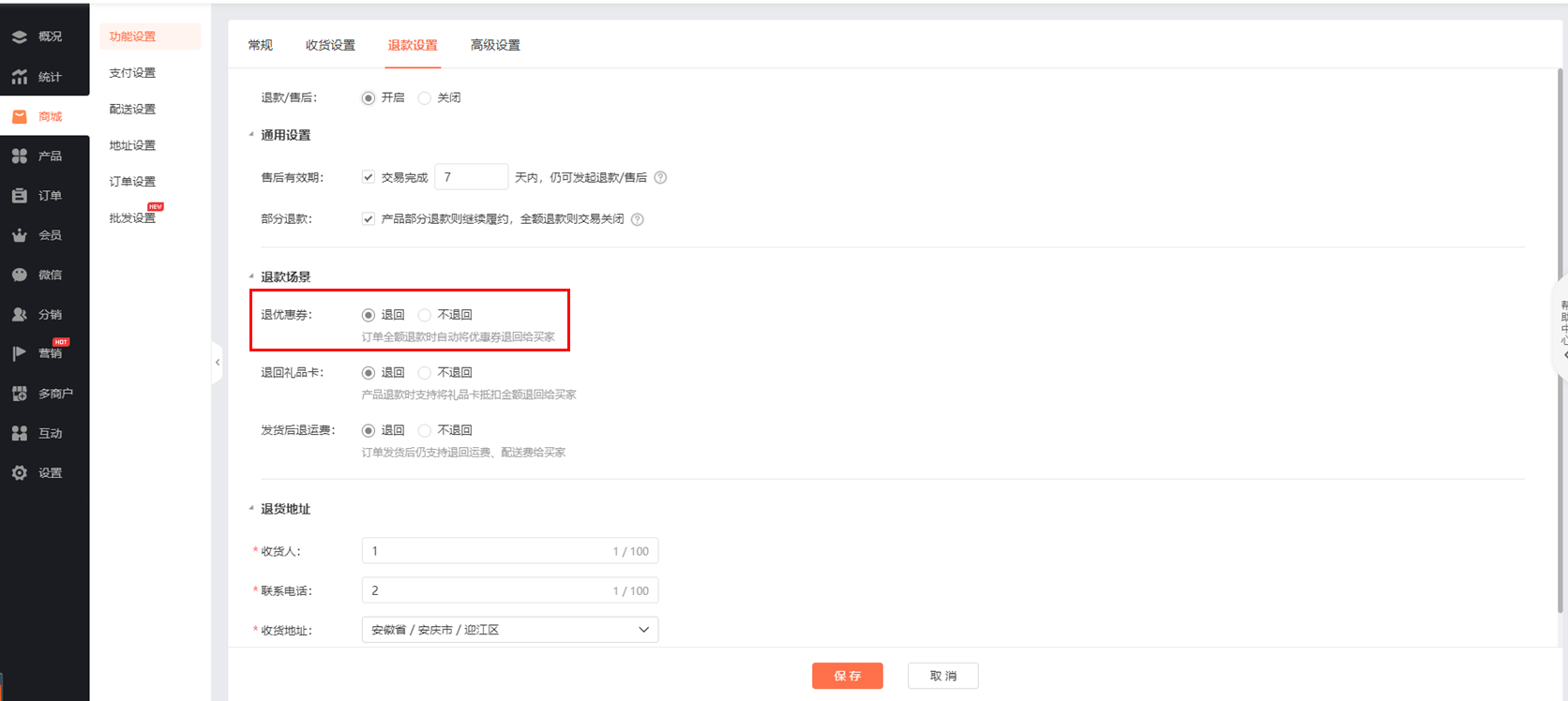Image resolution: width=1568 pixels, height=701 pixels.
Task: Click the 收货人 input field
Action: (510, 551)
